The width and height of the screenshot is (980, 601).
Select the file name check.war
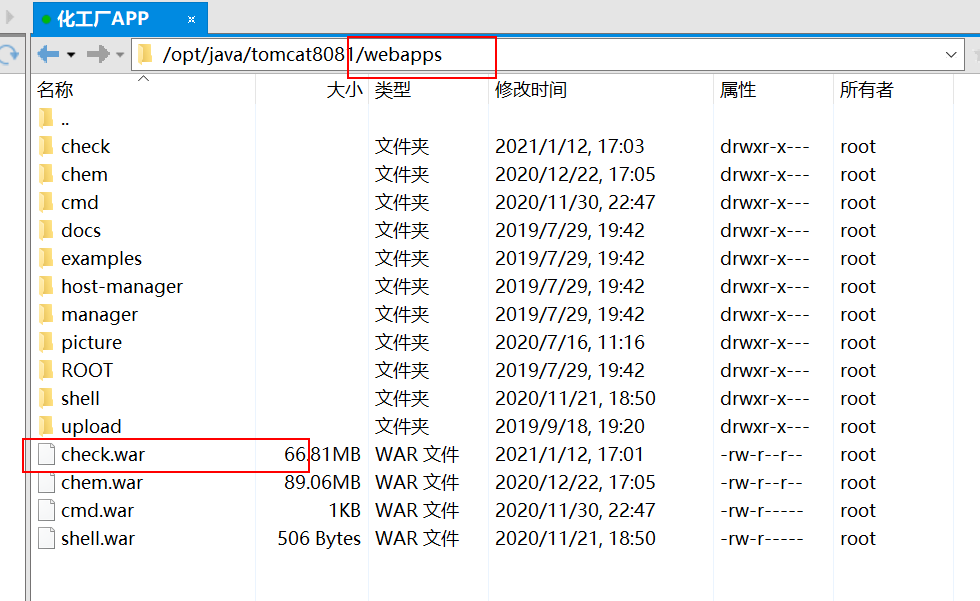click(x=103, y=454)
